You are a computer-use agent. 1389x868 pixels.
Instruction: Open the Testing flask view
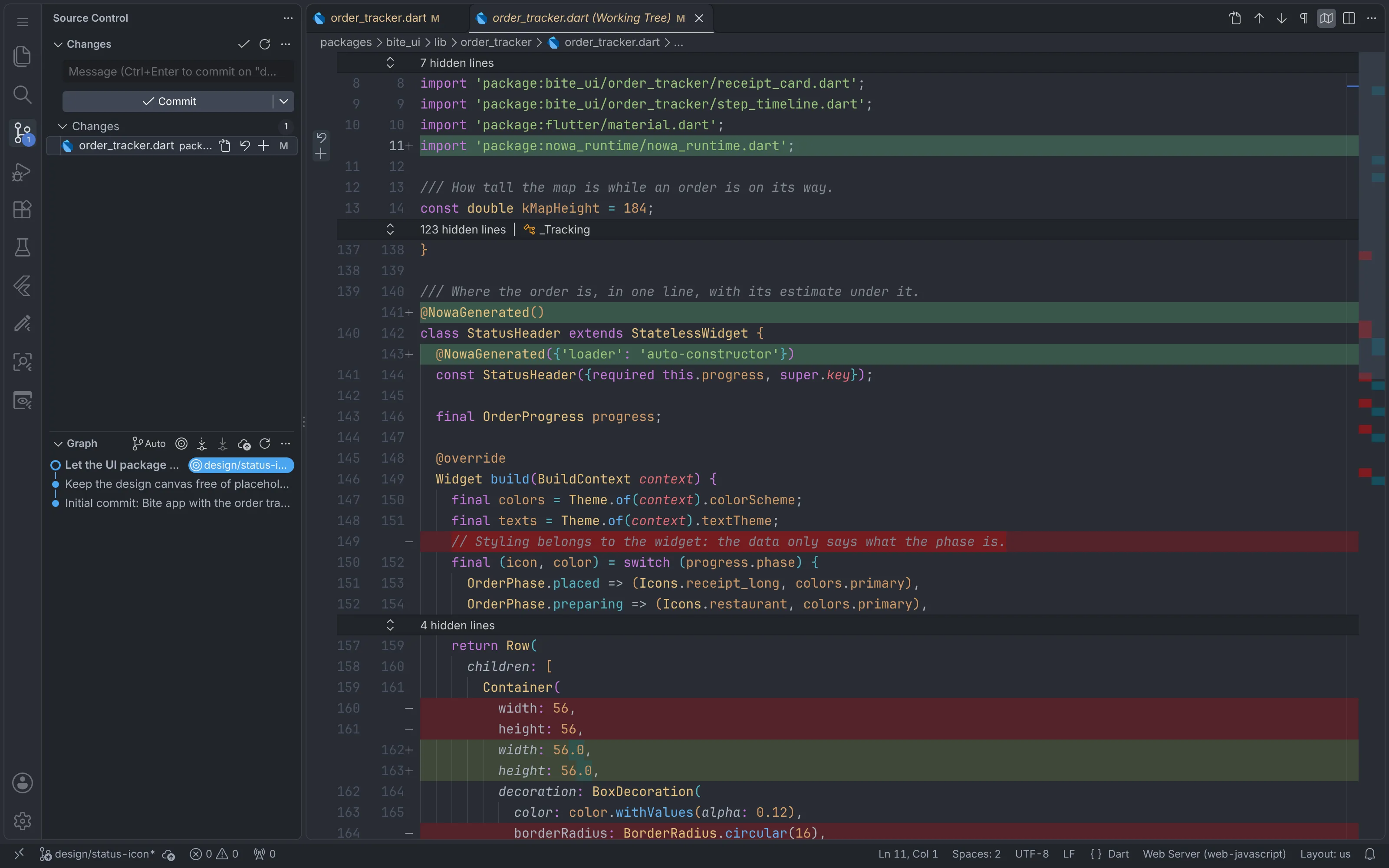(23, 247)
